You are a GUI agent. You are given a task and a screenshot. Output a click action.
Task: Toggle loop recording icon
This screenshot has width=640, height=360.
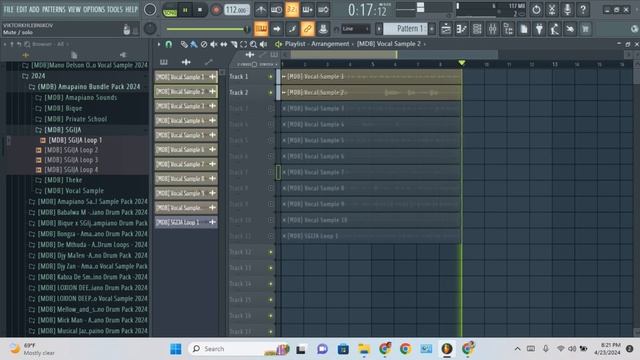point(323,10)
